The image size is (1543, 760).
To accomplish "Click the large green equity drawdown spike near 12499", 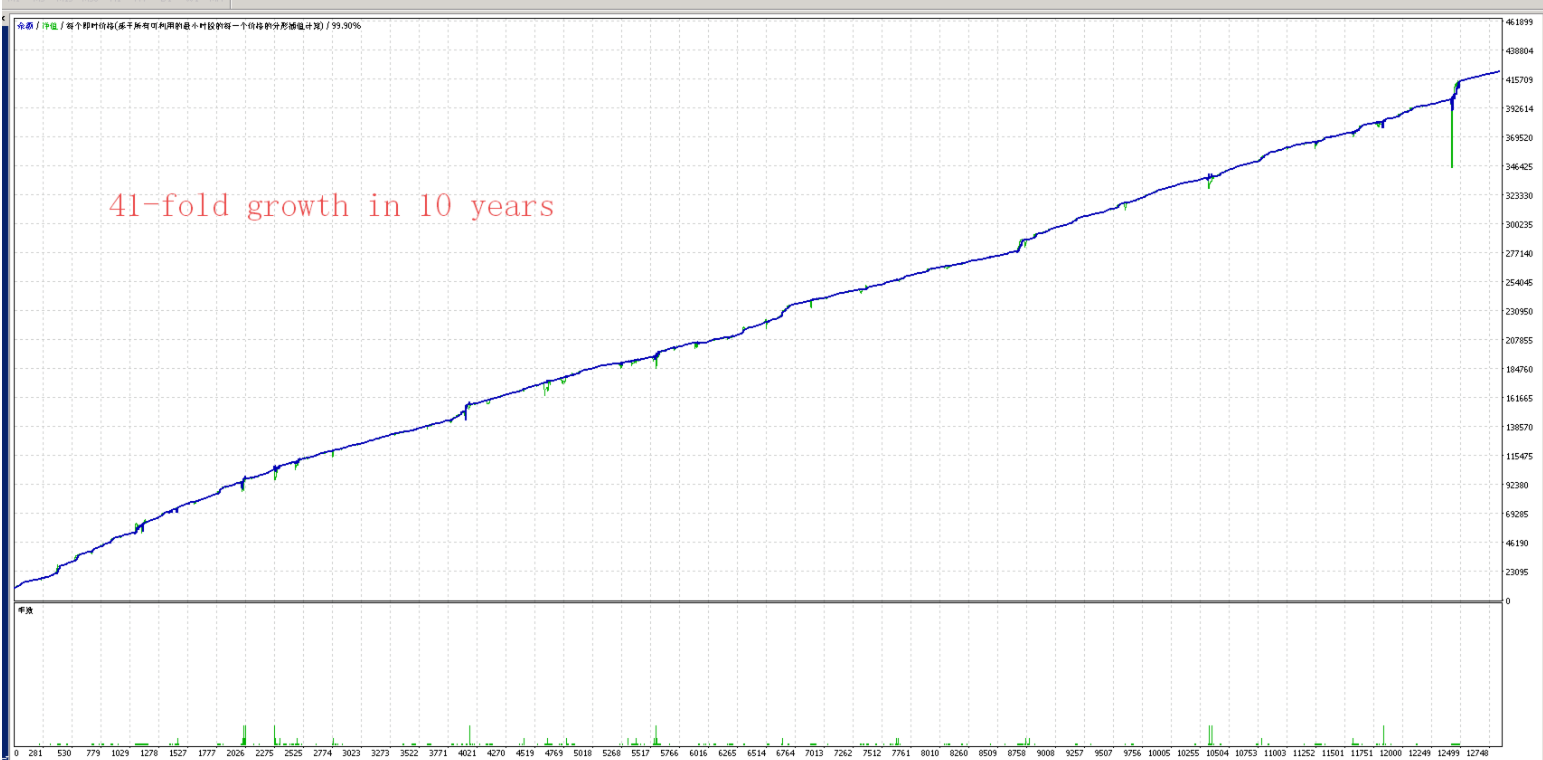I will (1451, 140).
